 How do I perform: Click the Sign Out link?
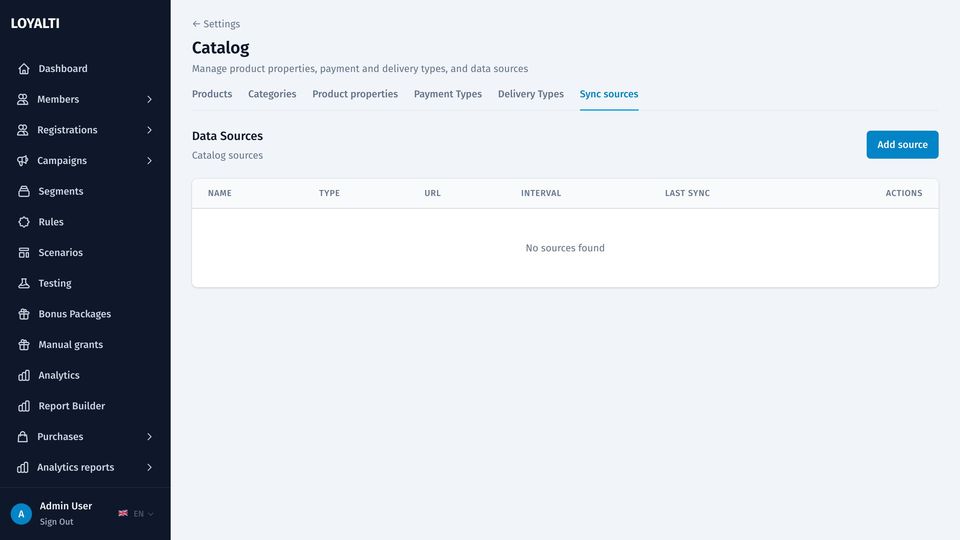[x=56, y=522]
